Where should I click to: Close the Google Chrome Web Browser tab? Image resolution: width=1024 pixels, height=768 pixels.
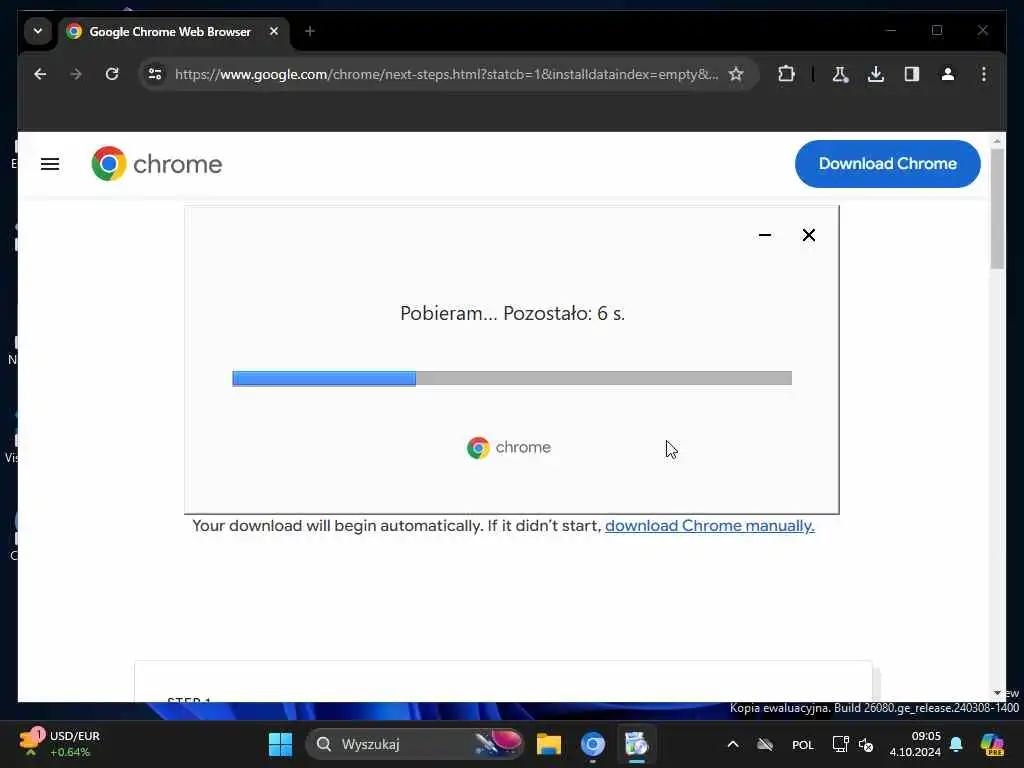point(274,31)
